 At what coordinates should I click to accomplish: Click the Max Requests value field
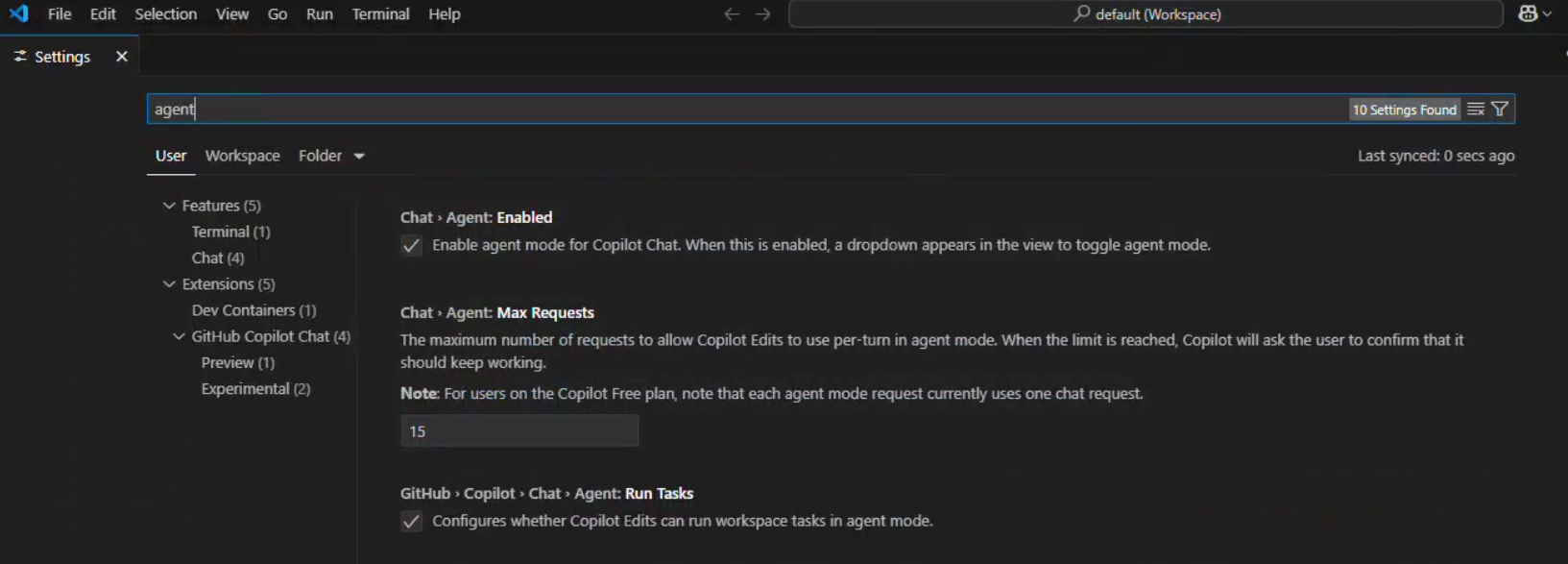coord(519,430)
